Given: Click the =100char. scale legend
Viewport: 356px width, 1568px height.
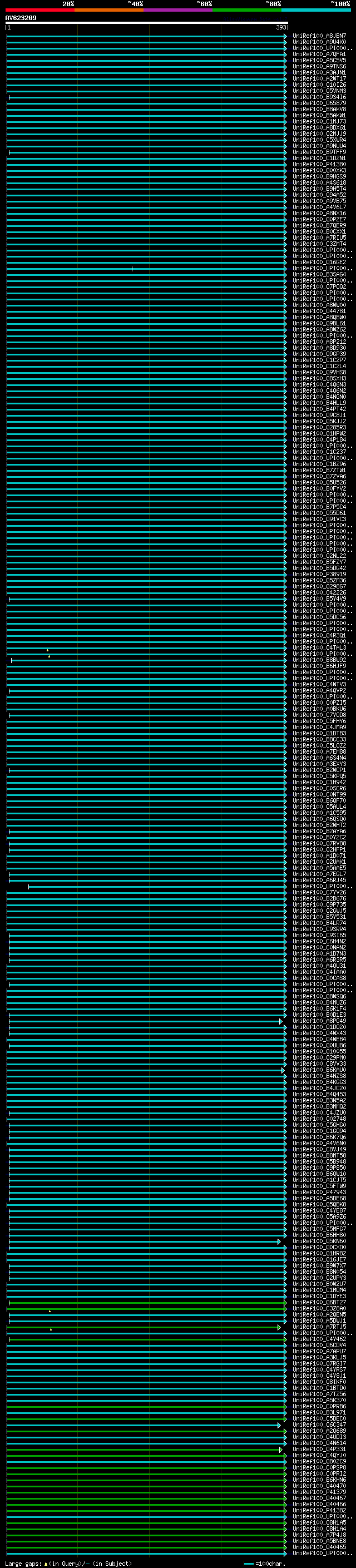Looking at the screenshot, I should pyautogui.click(x=265, y=1563).
